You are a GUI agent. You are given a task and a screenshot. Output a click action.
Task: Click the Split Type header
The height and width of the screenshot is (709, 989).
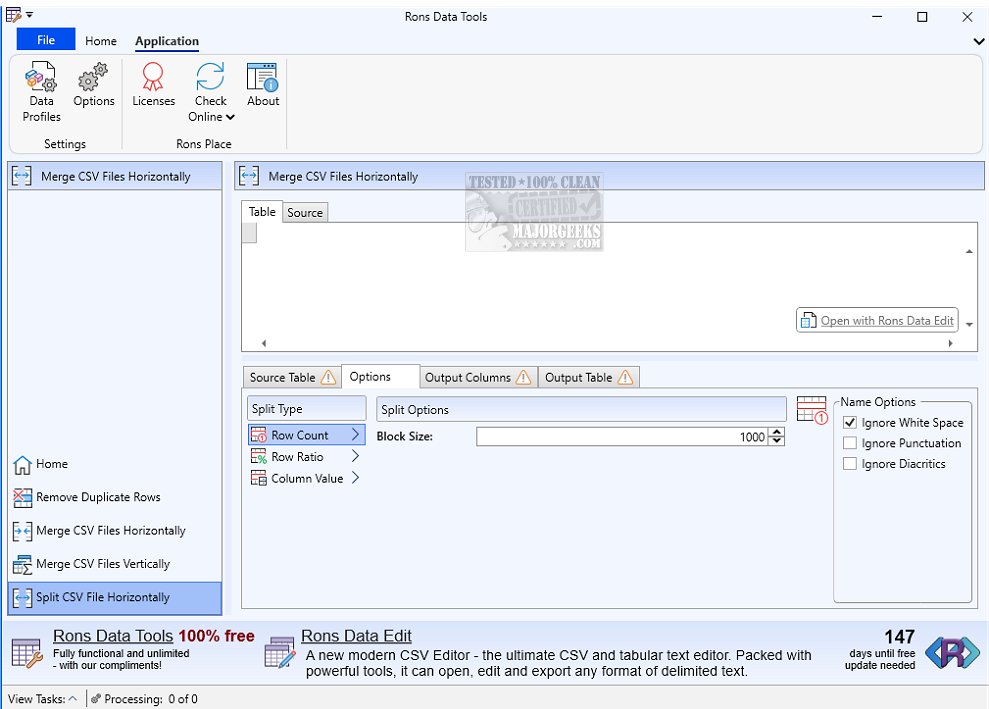pos(307,409)
